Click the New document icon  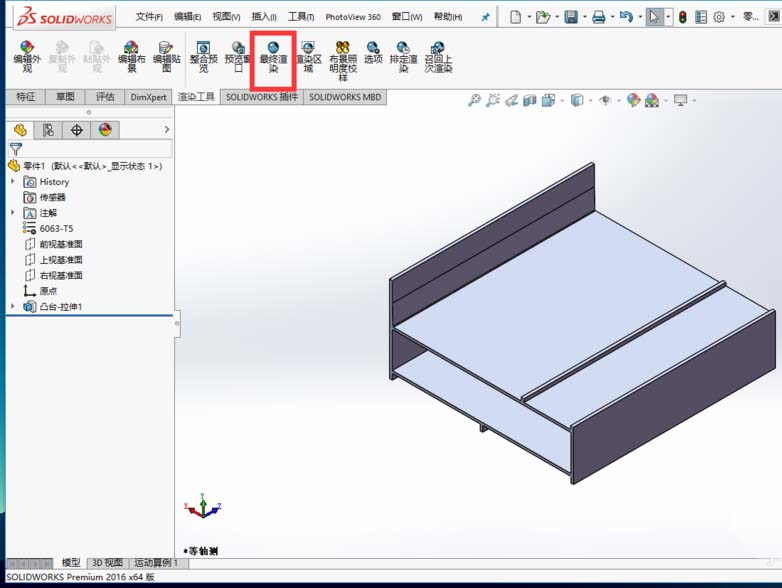point(516,17)
